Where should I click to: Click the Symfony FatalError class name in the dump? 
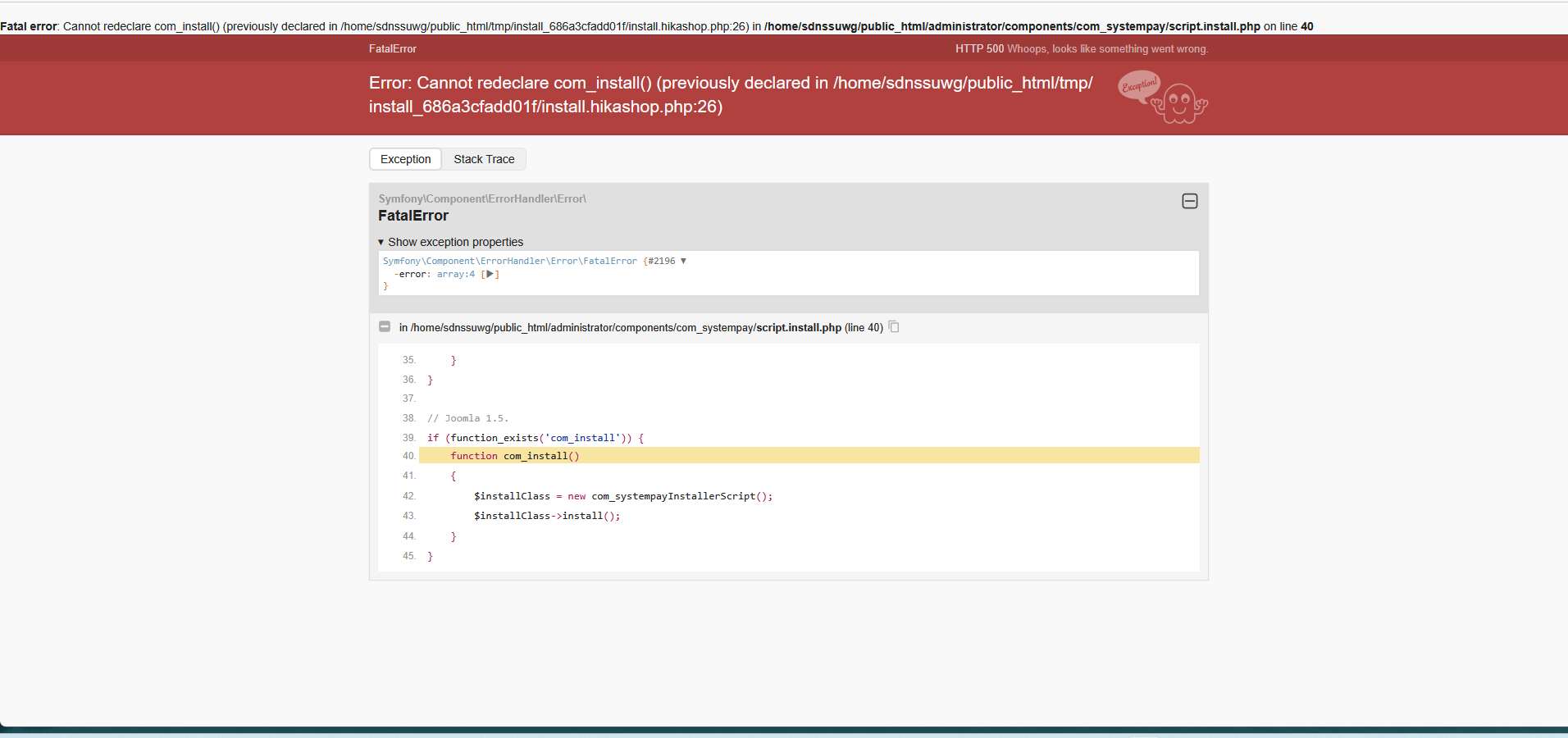509,261
